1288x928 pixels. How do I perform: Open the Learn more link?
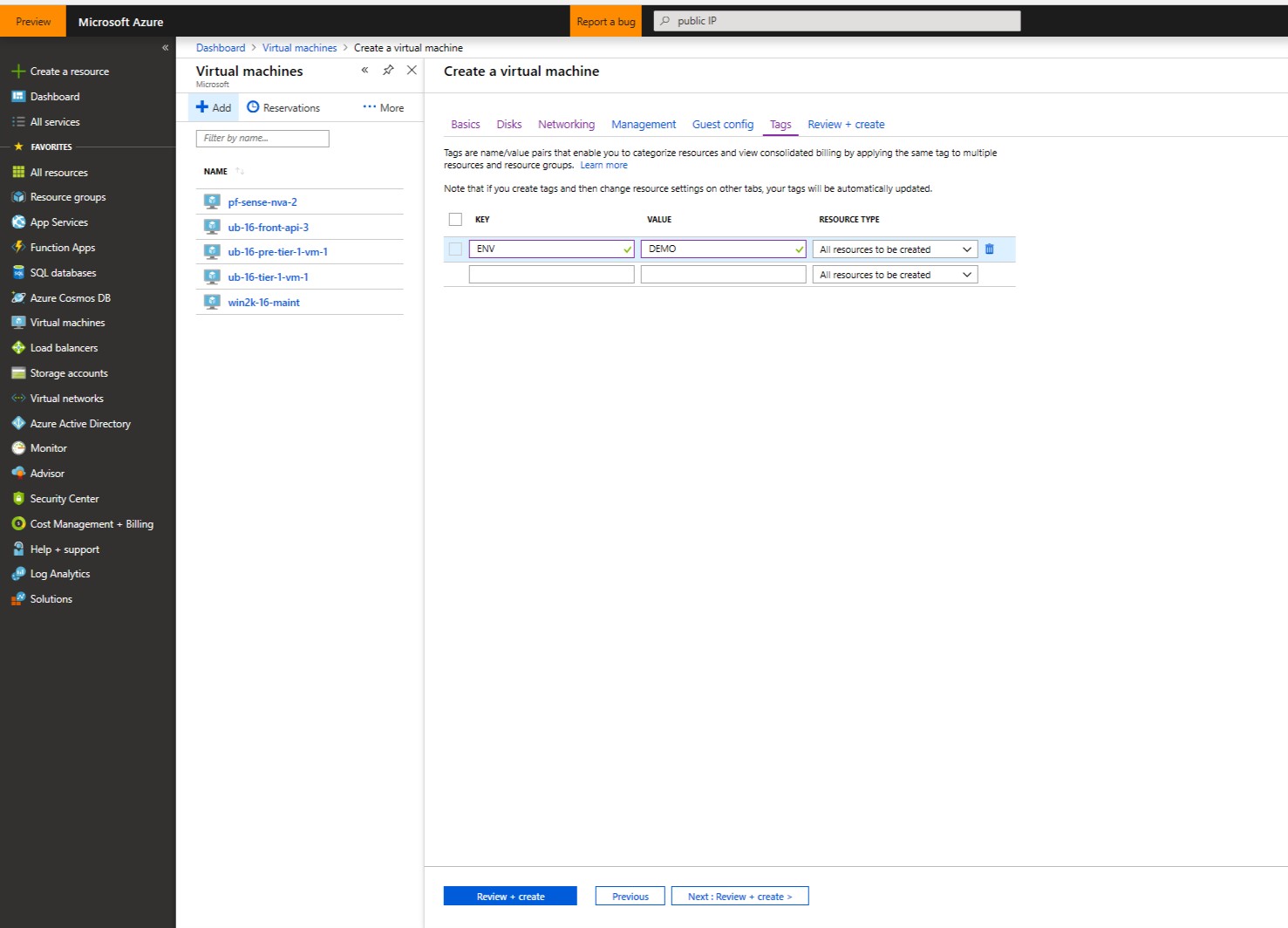point(603,166)
